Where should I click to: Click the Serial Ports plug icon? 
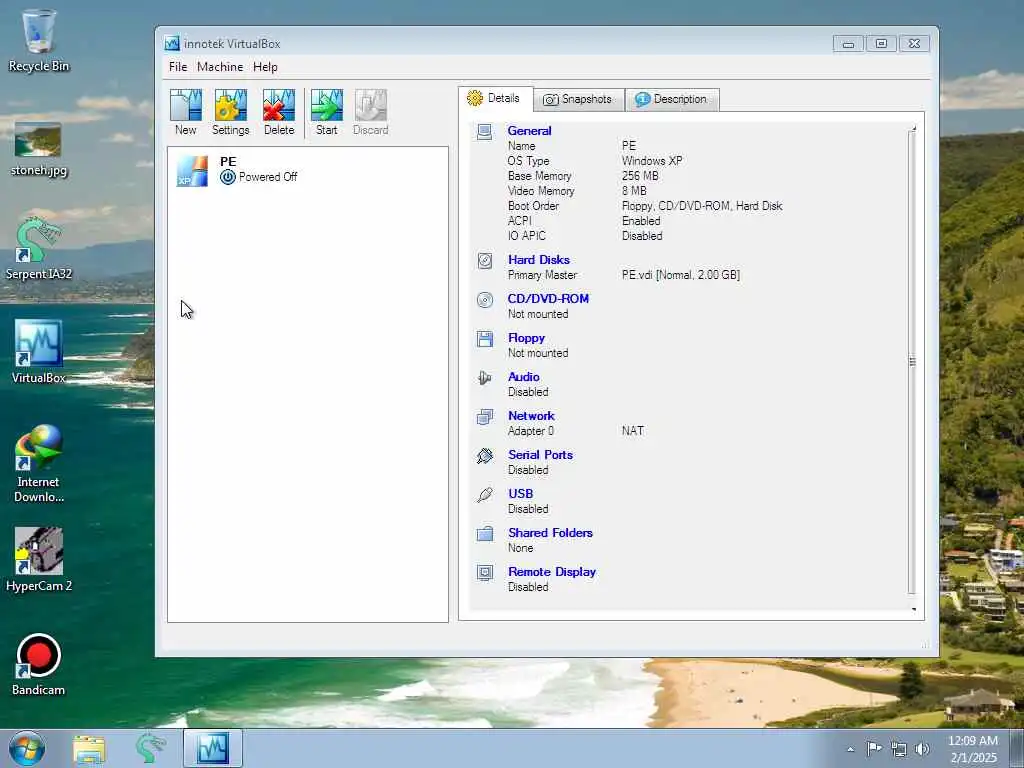click(x=485, y=456)
